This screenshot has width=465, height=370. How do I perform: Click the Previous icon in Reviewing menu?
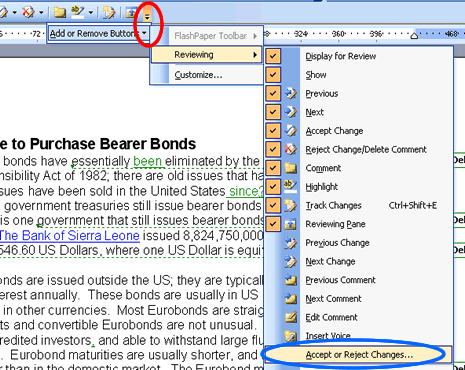click(x=291, y=93)
